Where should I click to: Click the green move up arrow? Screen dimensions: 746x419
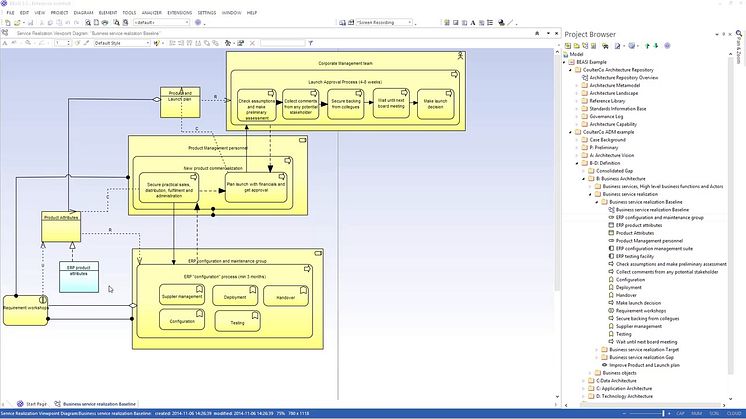[647, 46]
